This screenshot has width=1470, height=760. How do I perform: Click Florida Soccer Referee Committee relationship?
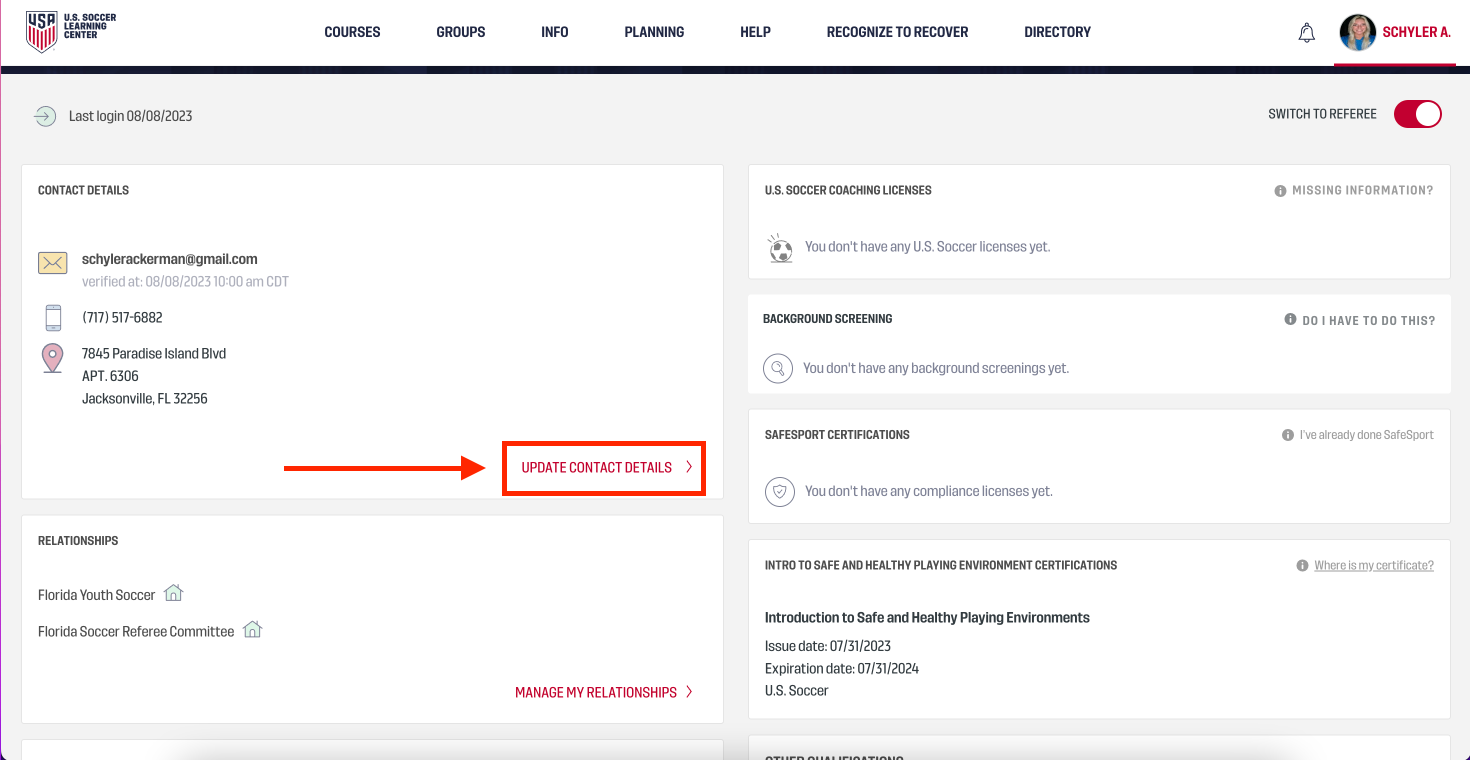pos(136,632)
